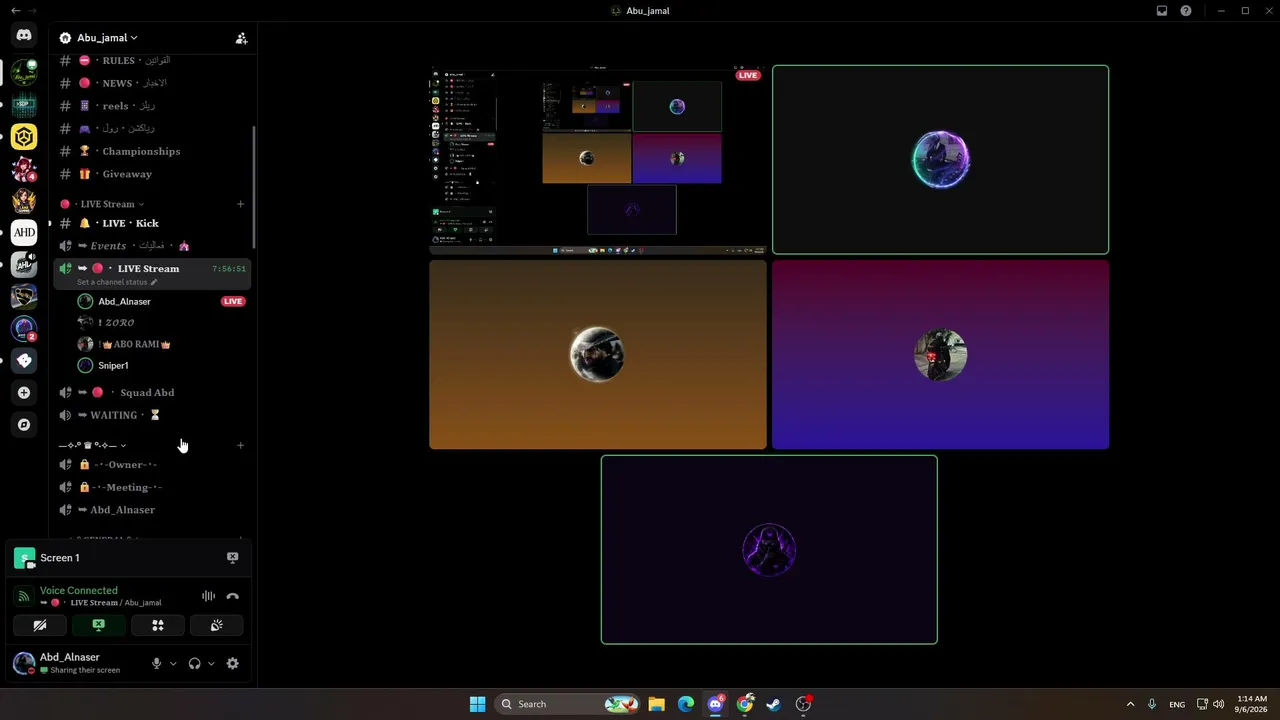The image size is (1280, 720).
Task: Open the soundboard icon
Action: 216,625
